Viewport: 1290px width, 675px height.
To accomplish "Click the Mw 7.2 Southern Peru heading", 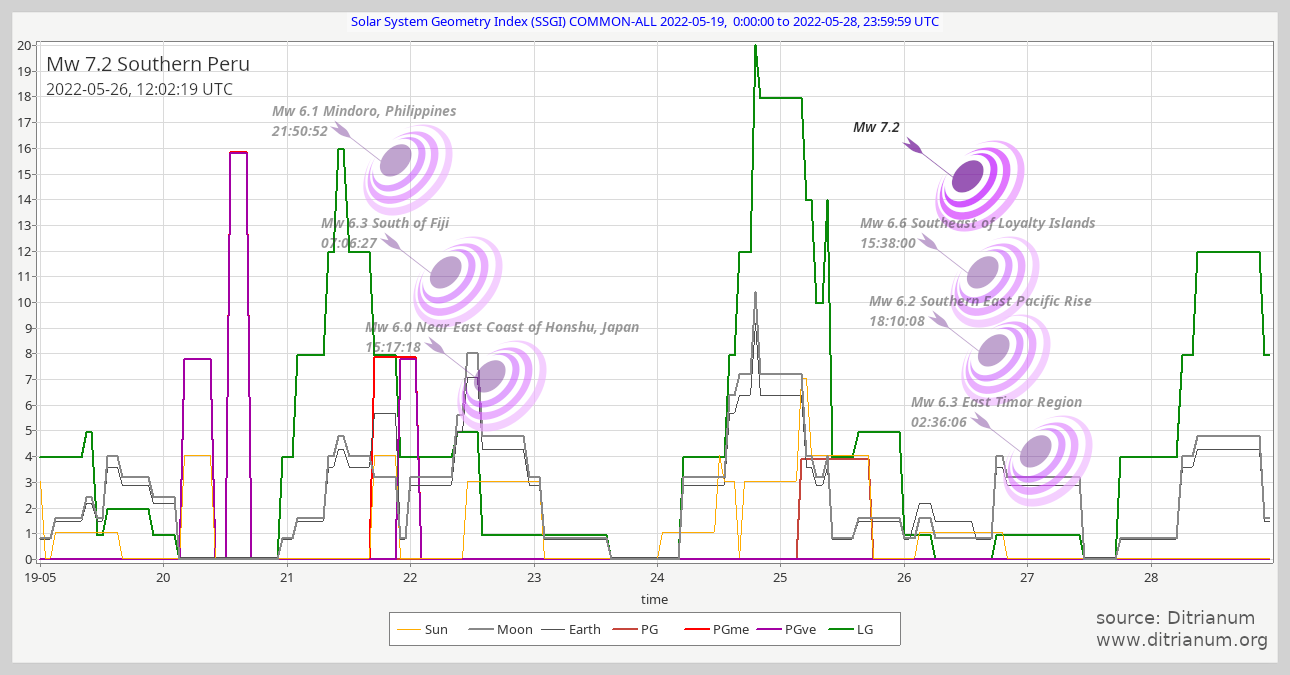I will click(148, 64).
